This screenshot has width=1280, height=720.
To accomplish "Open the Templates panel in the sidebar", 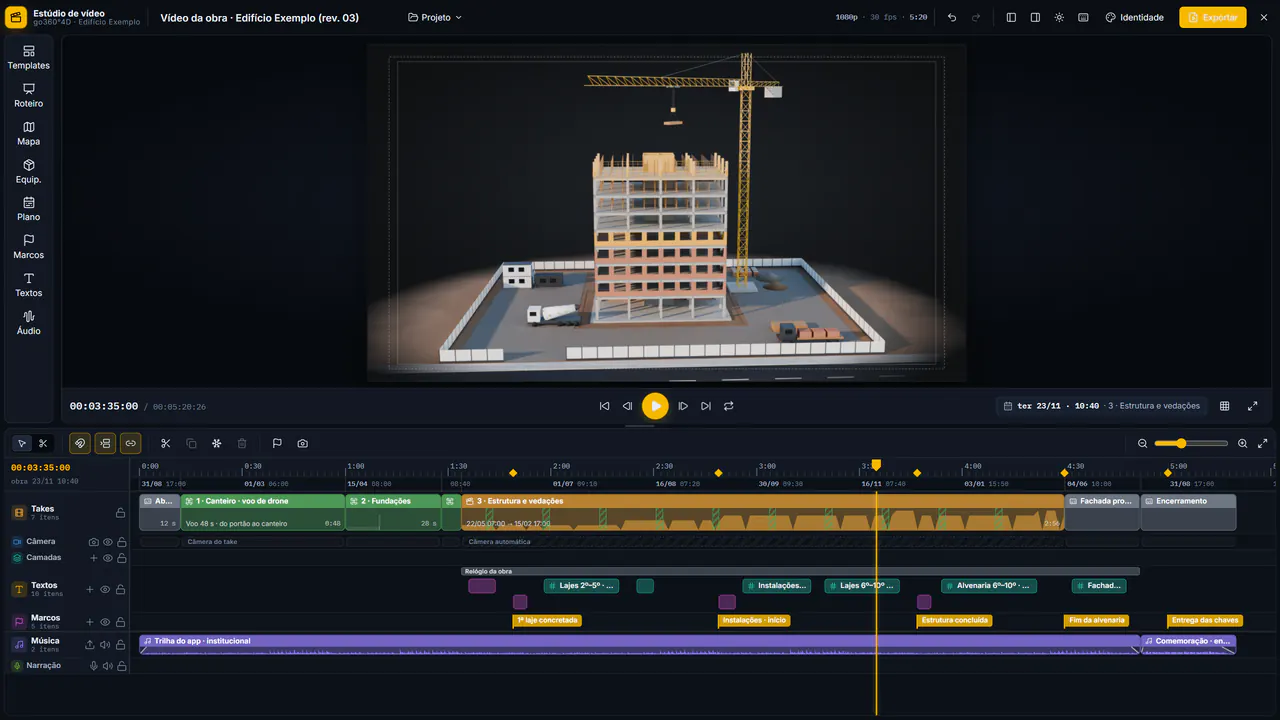I will tap(28, 57).
